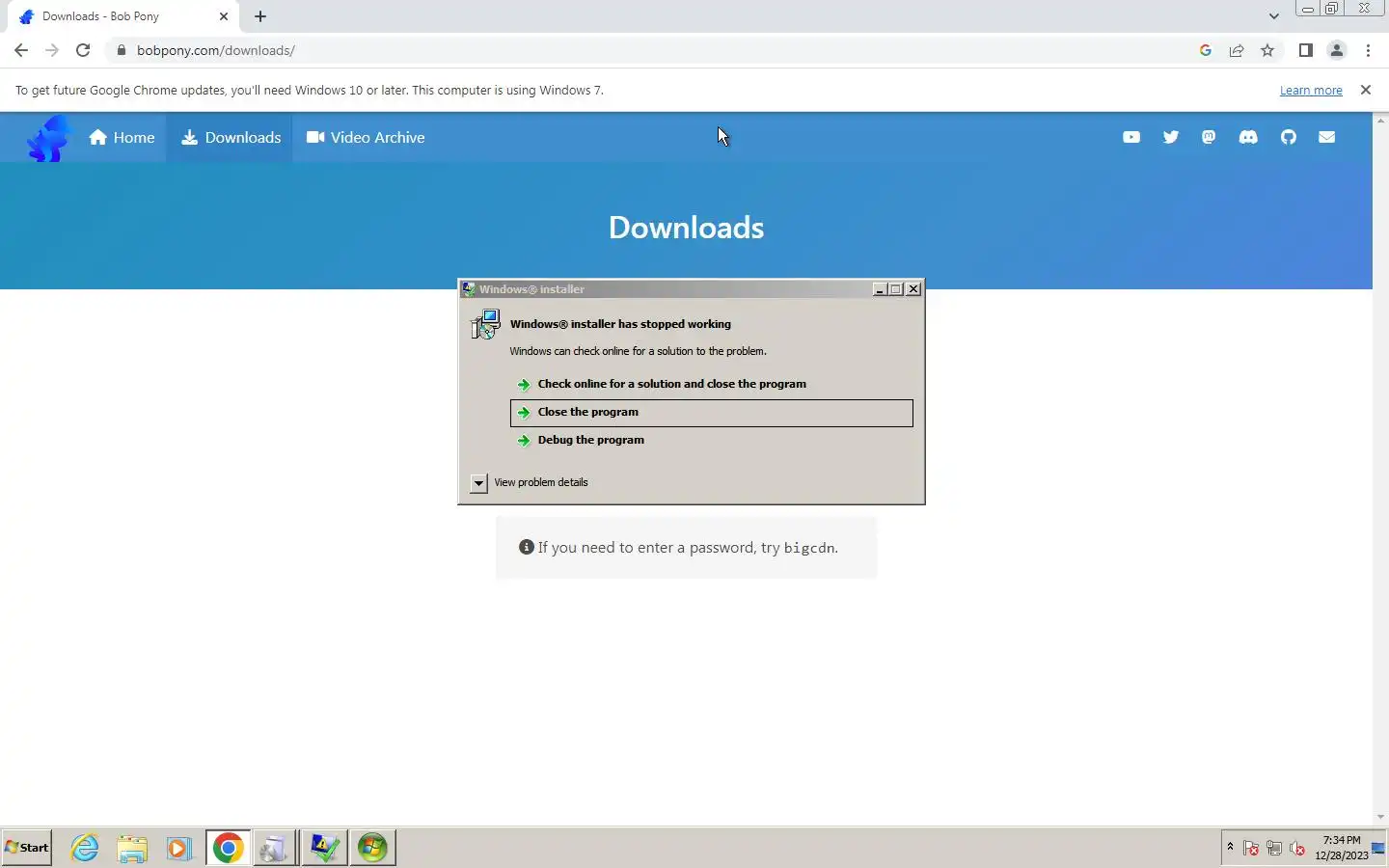Open the Home menu item
This screenshot has height=868, width=1389.
click(x=122, y=137)
